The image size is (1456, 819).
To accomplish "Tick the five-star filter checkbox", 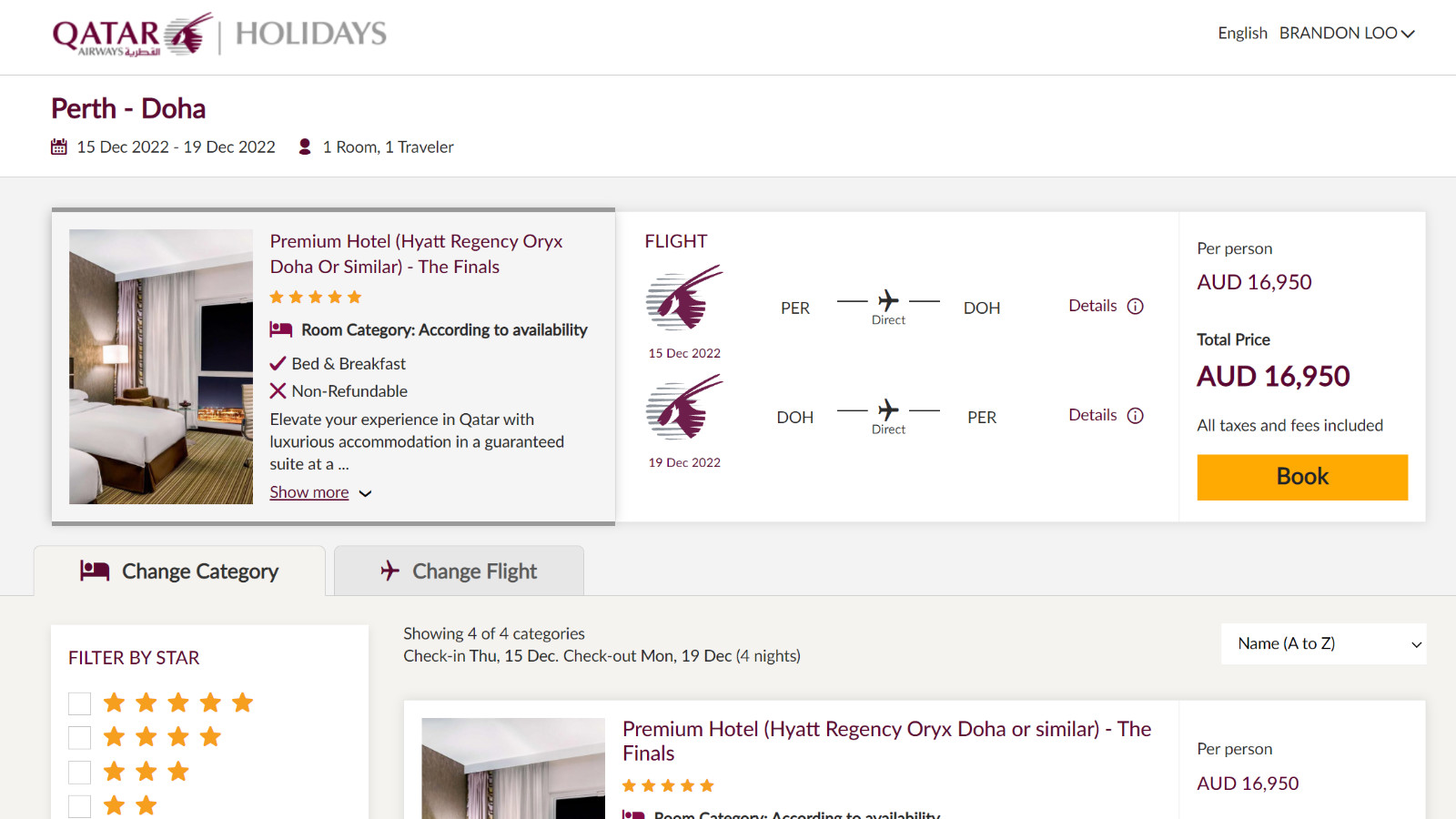I will [x=80, y=703].
